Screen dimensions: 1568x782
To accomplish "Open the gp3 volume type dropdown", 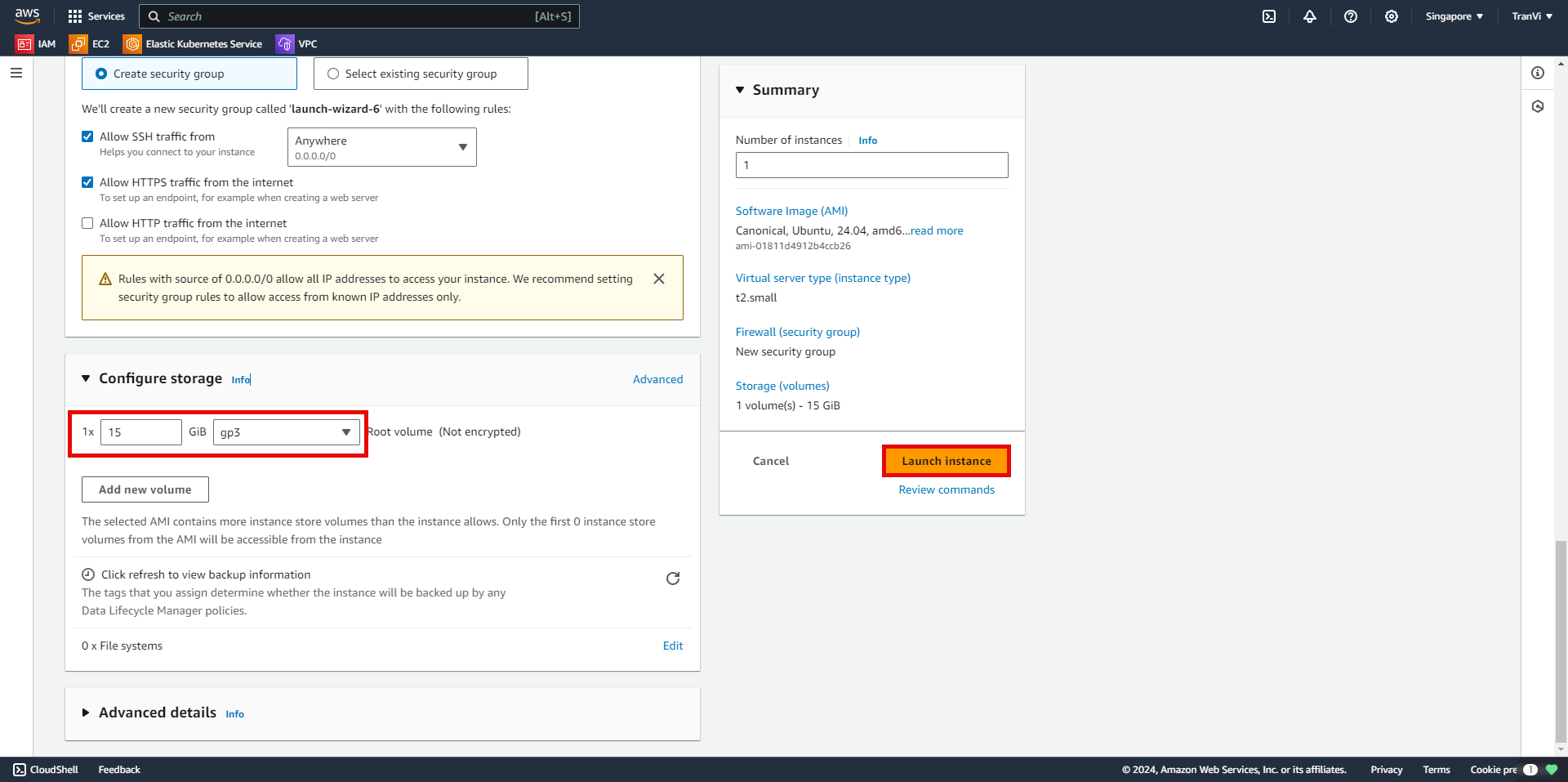I will tap(286, 432).
